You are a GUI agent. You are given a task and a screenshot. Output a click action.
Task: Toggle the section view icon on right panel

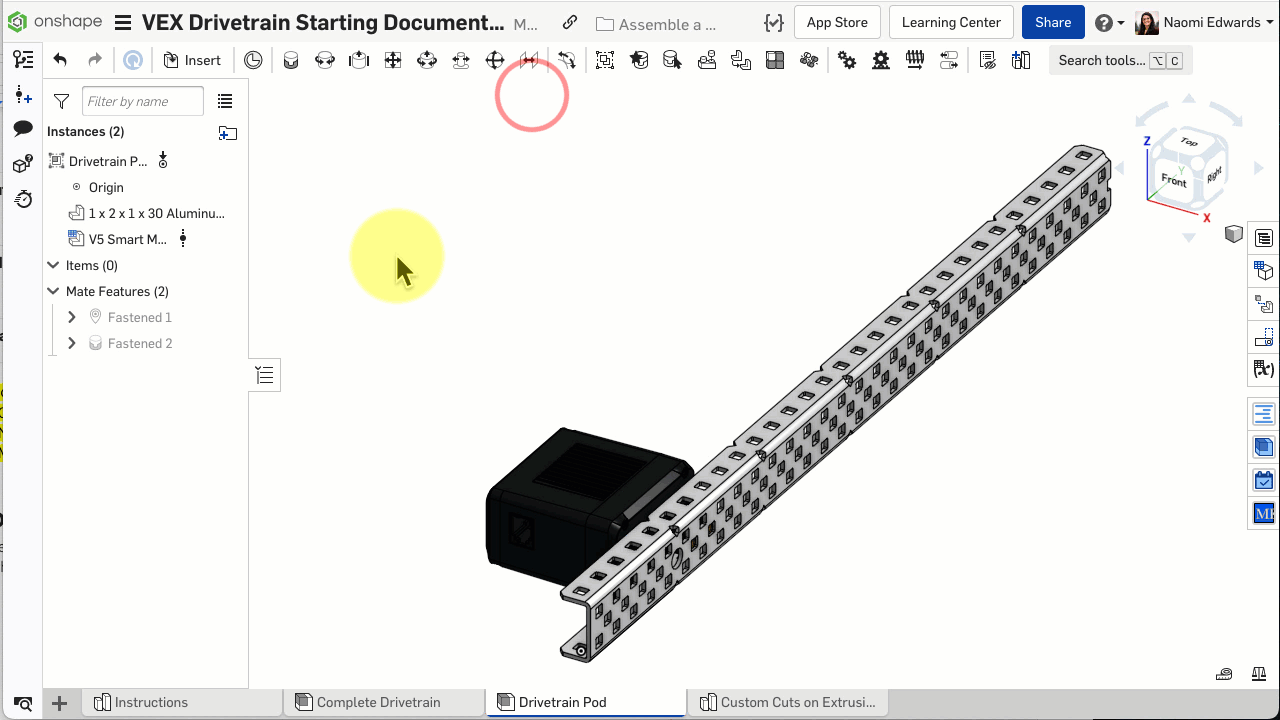1235,234
